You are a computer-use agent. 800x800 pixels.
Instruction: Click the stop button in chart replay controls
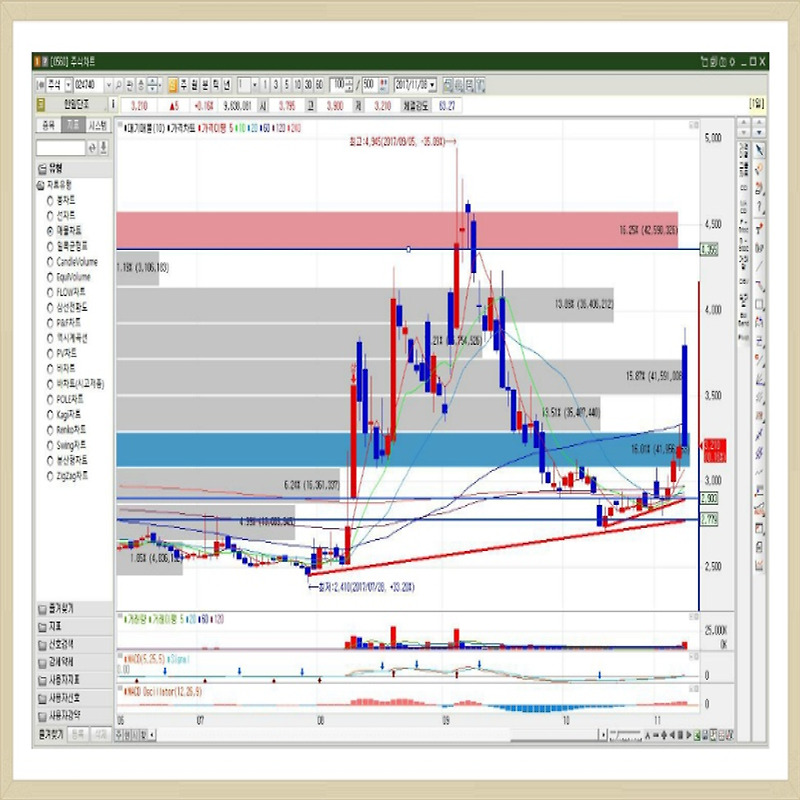point(680,735)
